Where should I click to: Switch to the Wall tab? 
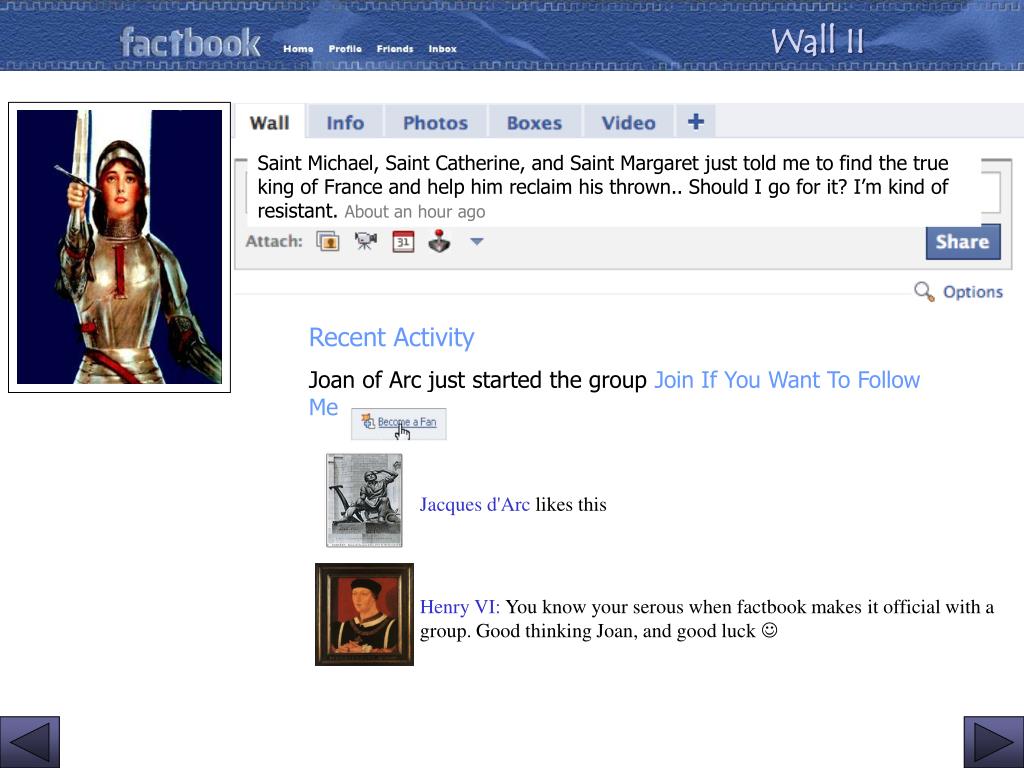270,123
